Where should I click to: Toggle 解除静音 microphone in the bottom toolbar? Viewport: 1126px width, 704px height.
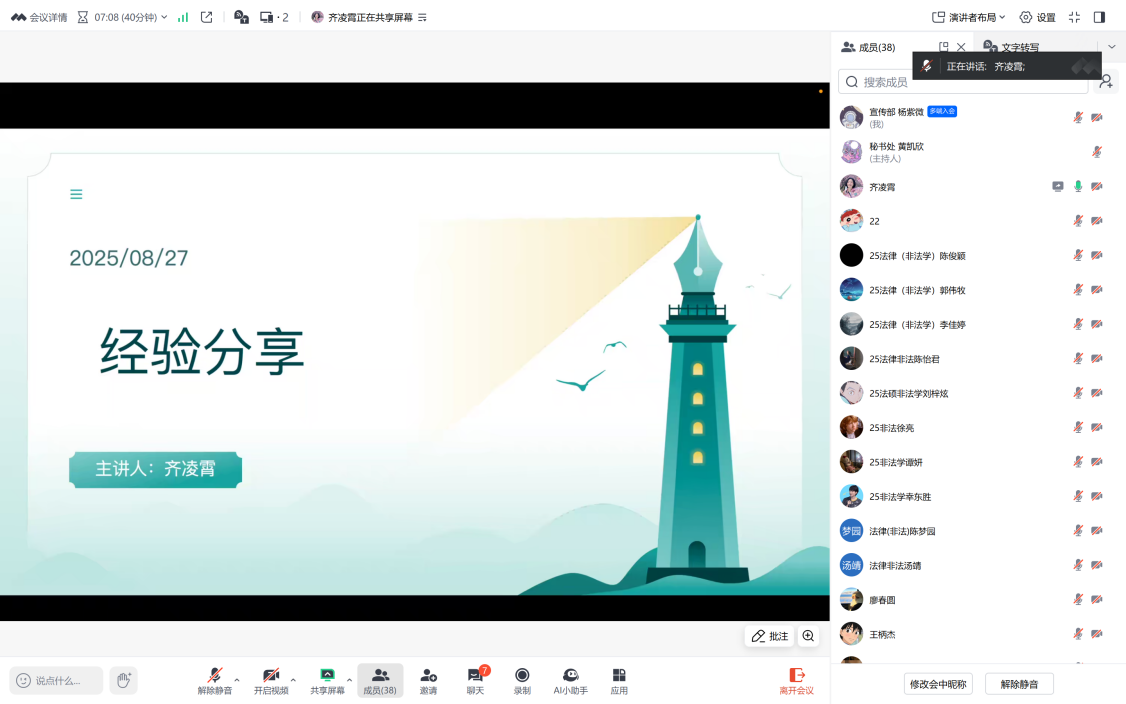pyautogui.click(x=214, y=676)
